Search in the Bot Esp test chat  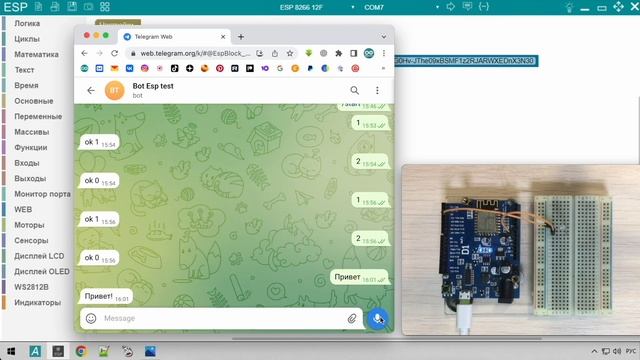[354, 90]
